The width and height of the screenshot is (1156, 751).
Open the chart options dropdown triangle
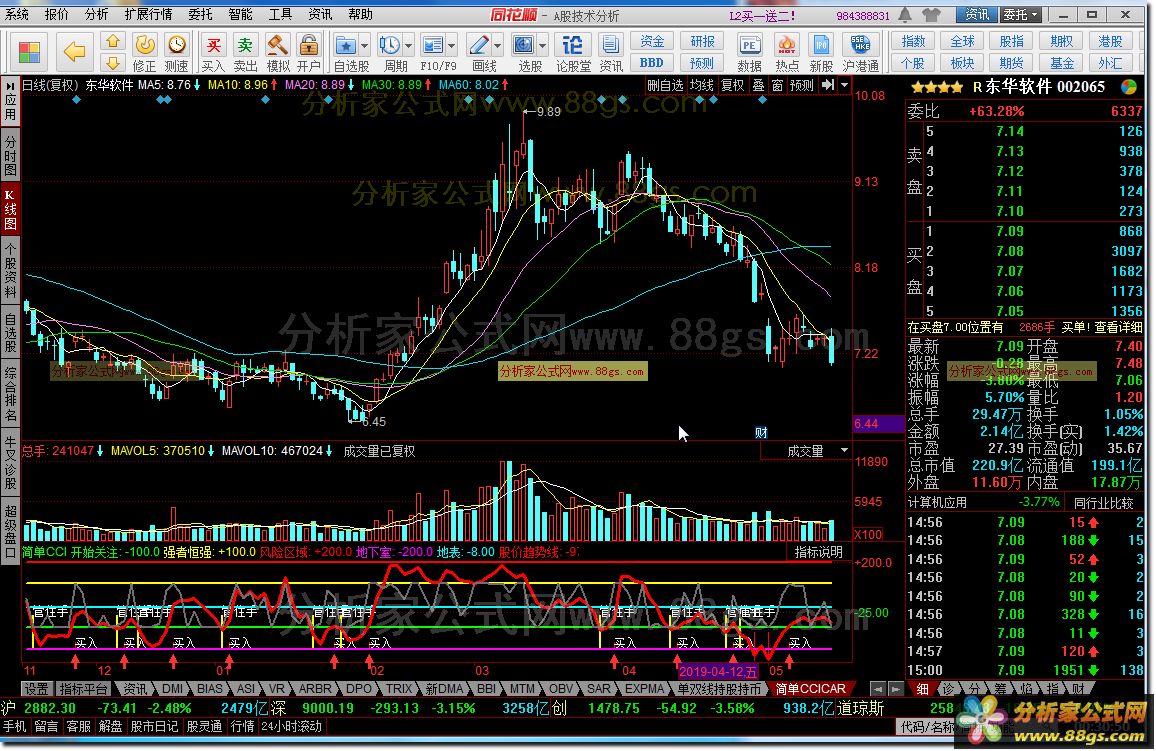844,85
